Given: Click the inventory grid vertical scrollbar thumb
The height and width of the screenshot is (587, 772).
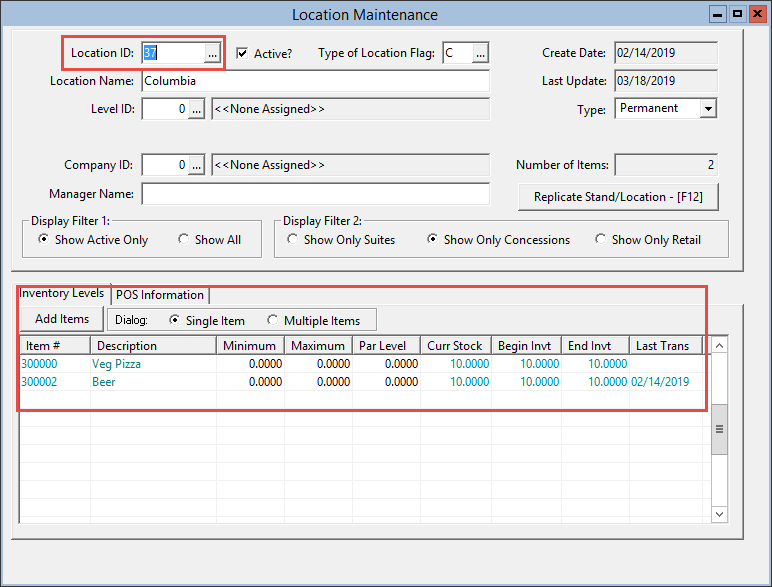Looking at the screenshot, I should point(718,428).
